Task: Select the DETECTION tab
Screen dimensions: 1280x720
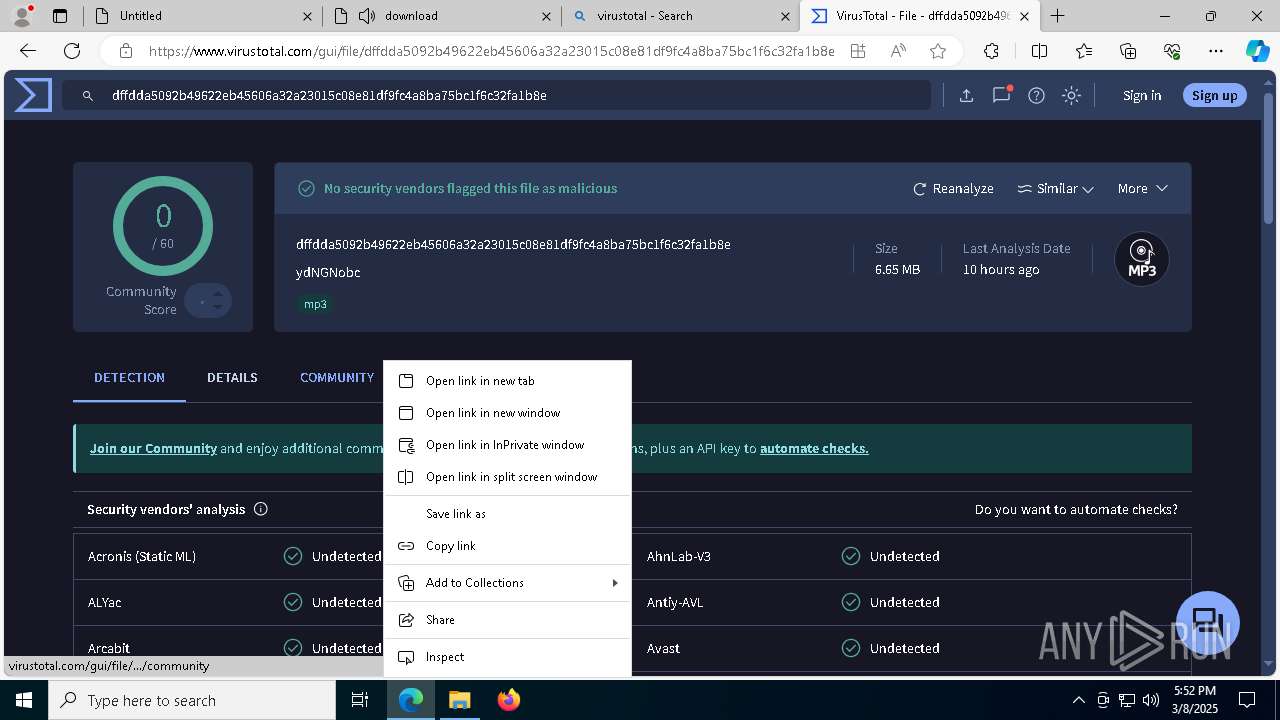Action: click(x=129, y=377)
